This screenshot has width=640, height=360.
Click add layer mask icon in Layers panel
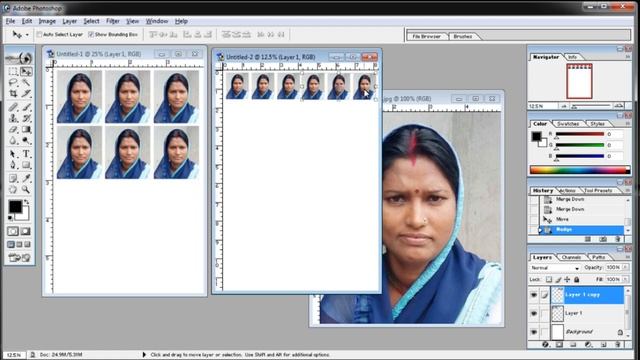(559, 344)
